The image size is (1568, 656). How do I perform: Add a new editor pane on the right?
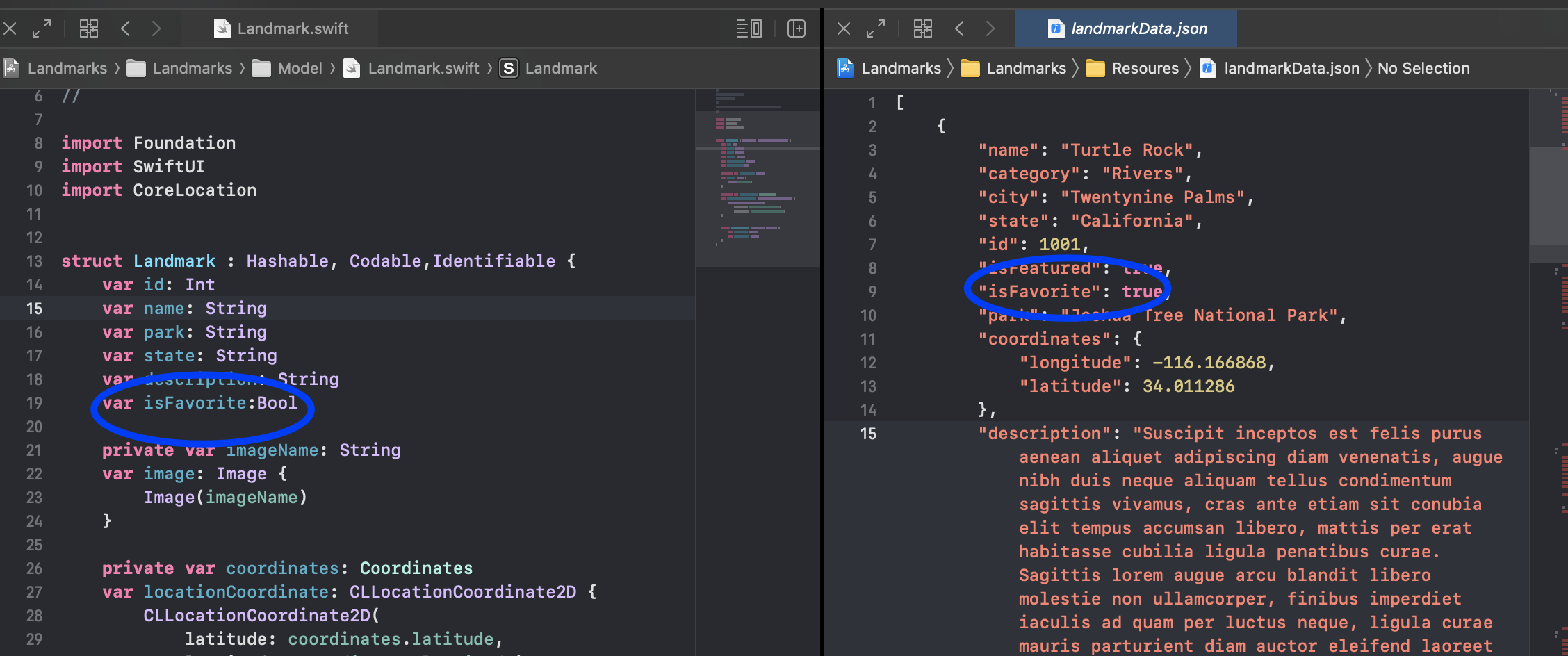797,28
